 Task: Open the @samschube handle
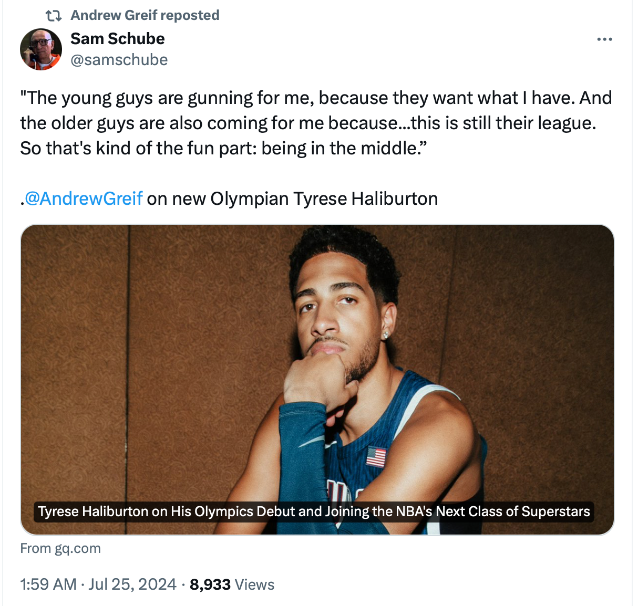click(118, 60)
